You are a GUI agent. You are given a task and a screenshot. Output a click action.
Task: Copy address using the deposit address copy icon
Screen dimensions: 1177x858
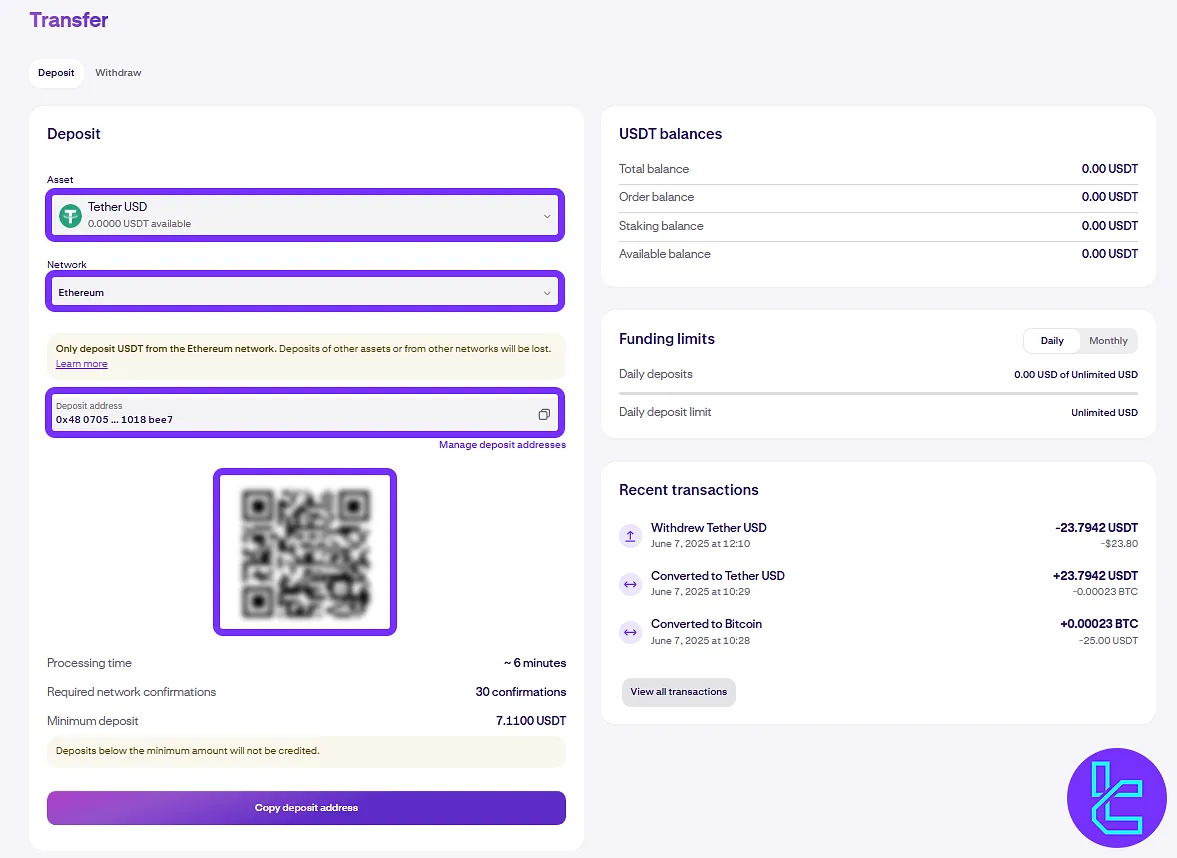click(544, 414)
